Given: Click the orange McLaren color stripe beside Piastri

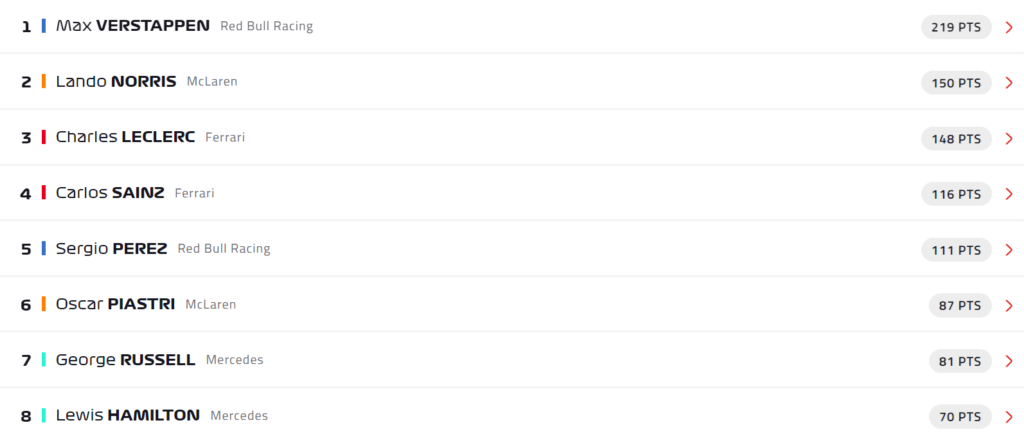Looking at the screenshot, I should coord(44,304).
